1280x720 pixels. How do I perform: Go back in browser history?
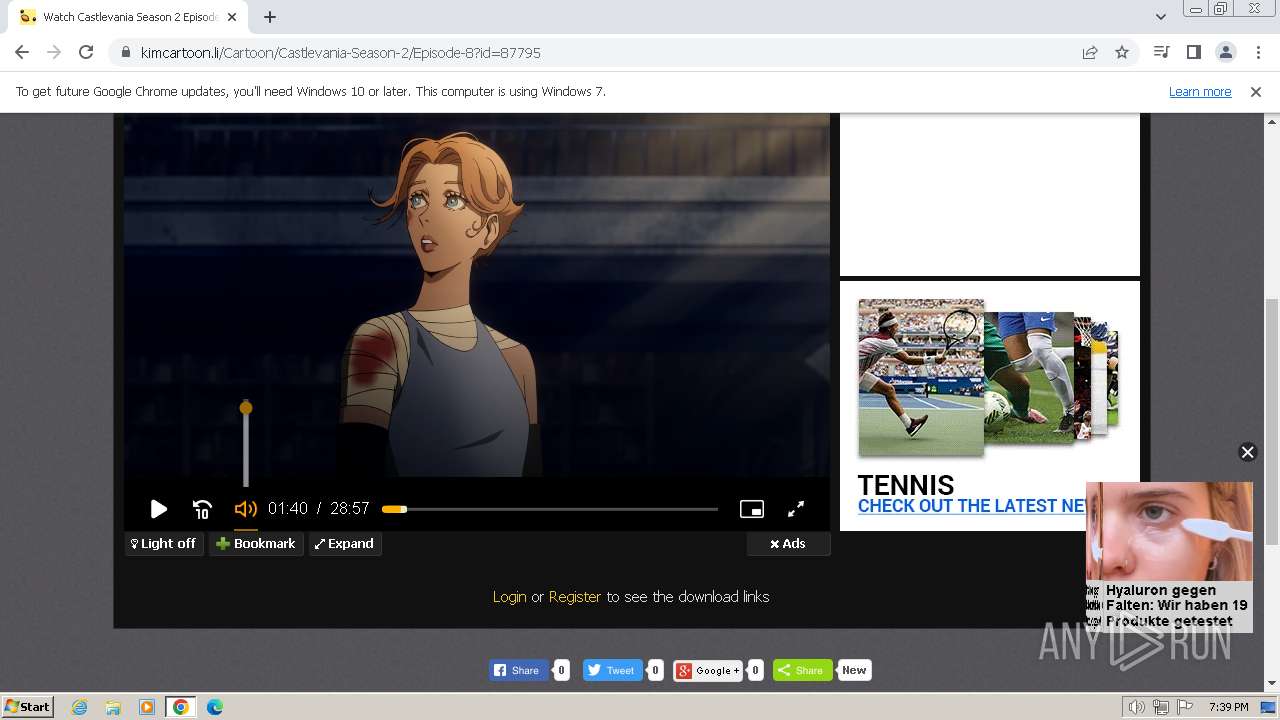click(22, 53)
